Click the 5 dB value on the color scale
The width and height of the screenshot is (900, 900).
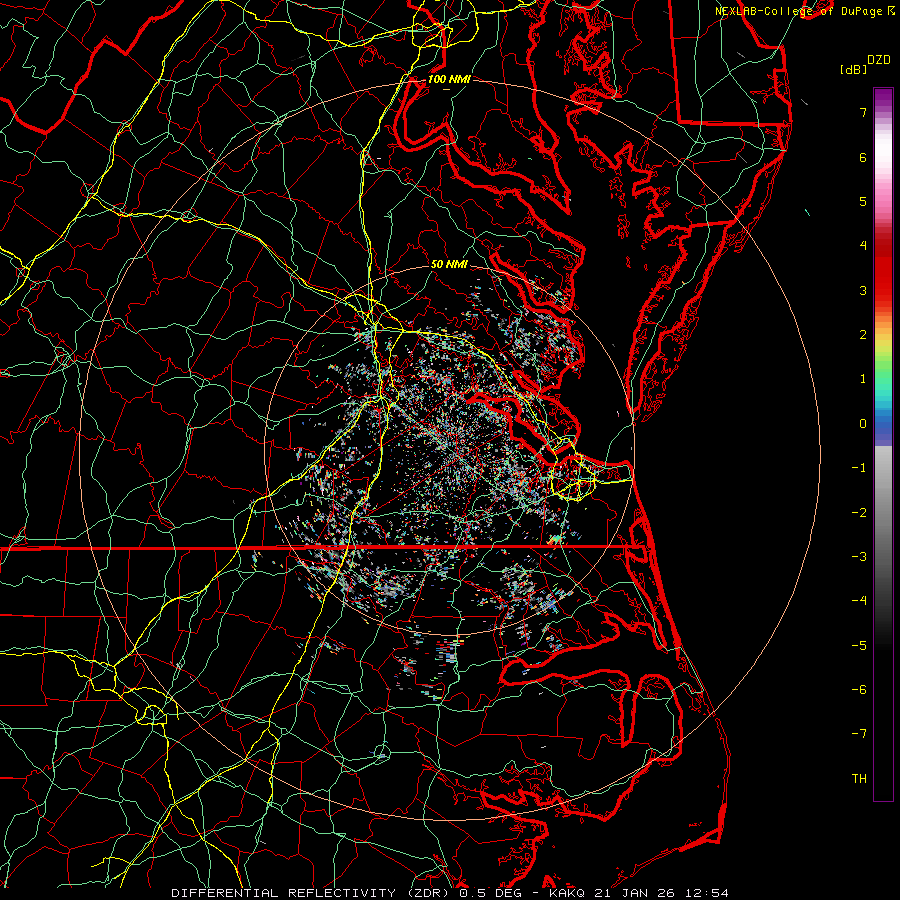click(863, 201)
